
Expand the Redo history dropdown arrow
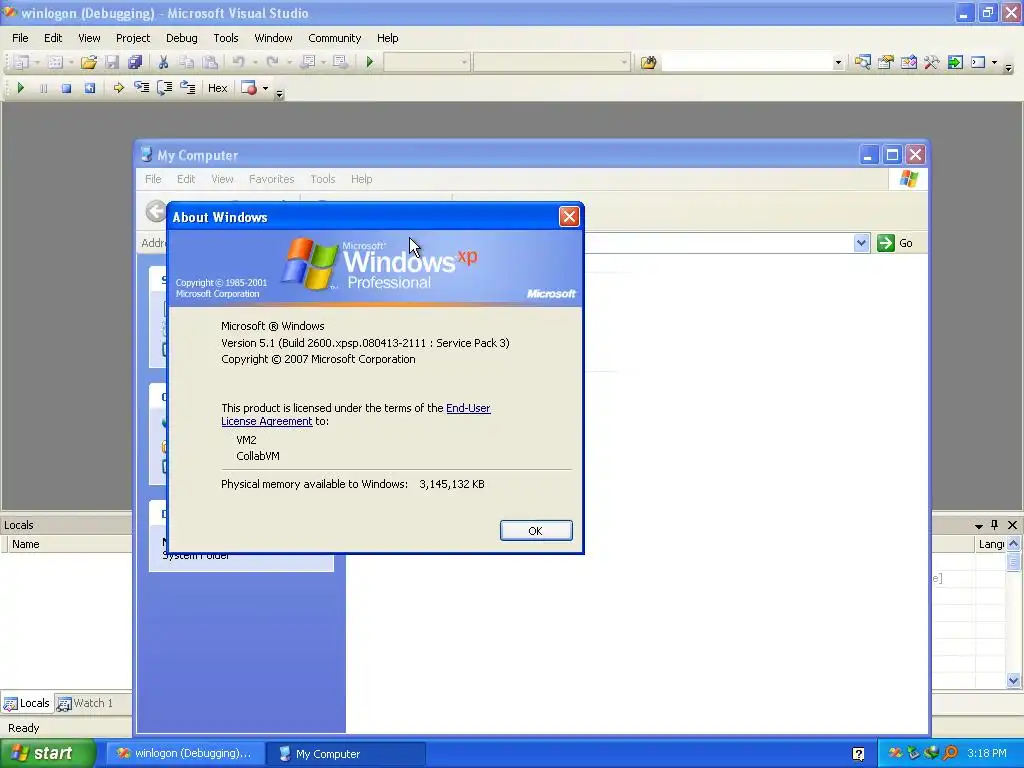point(289,62)
